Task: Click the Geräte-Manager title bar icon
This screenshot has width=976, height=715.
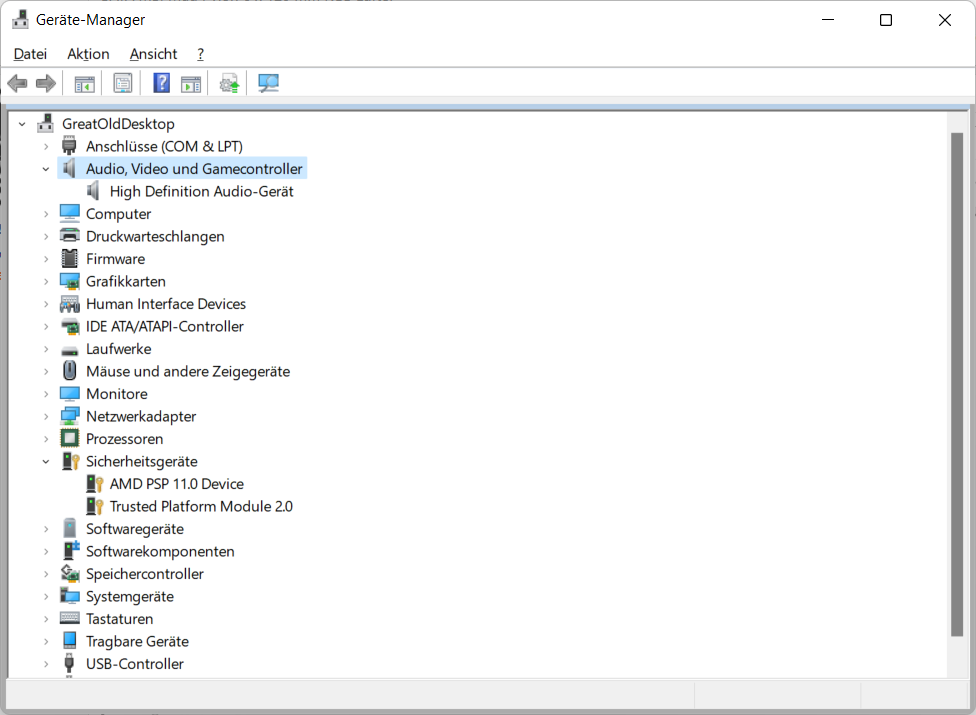Action: 20,19
